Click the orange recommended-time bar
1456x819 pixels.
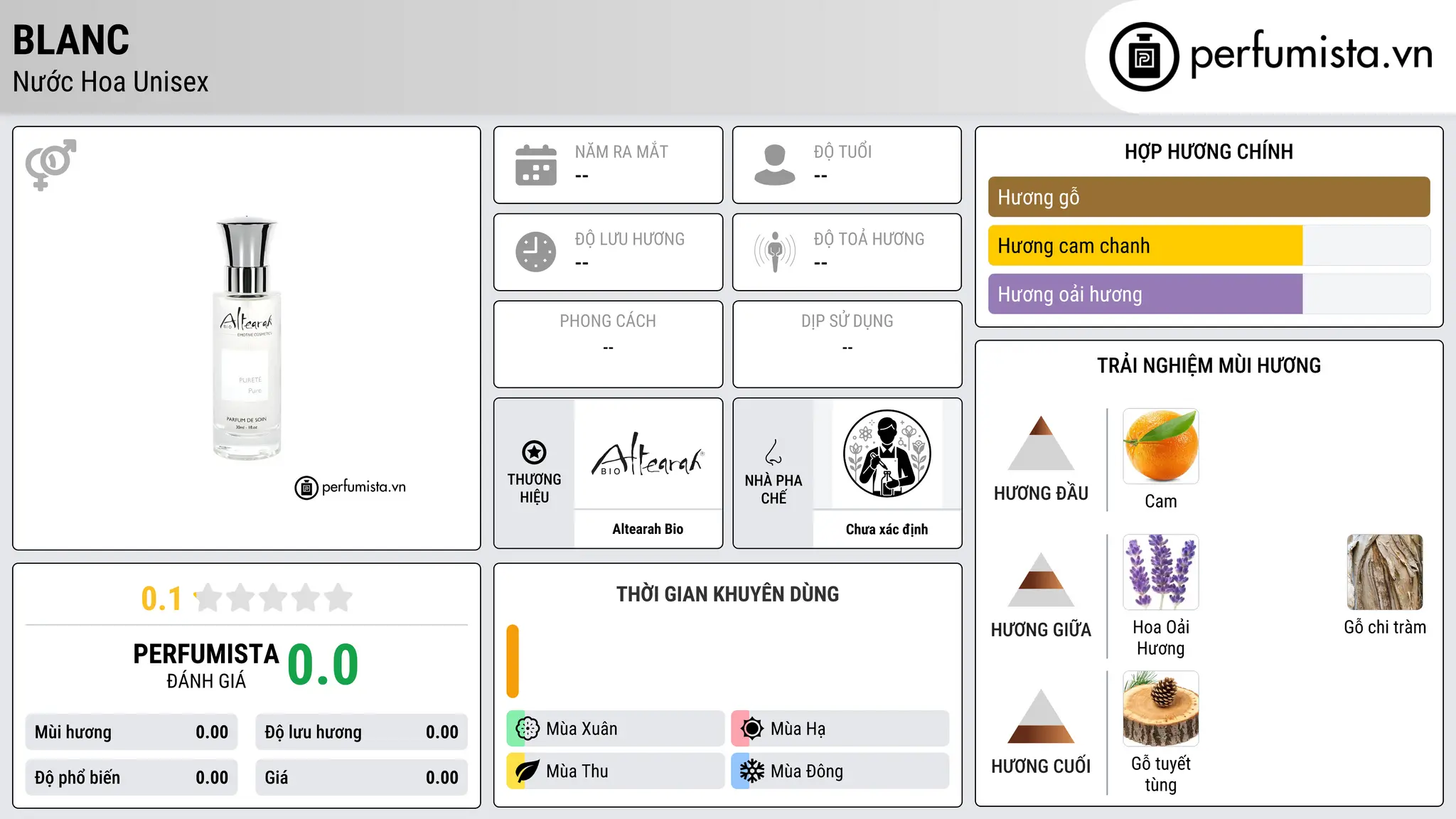click(513, 661)
